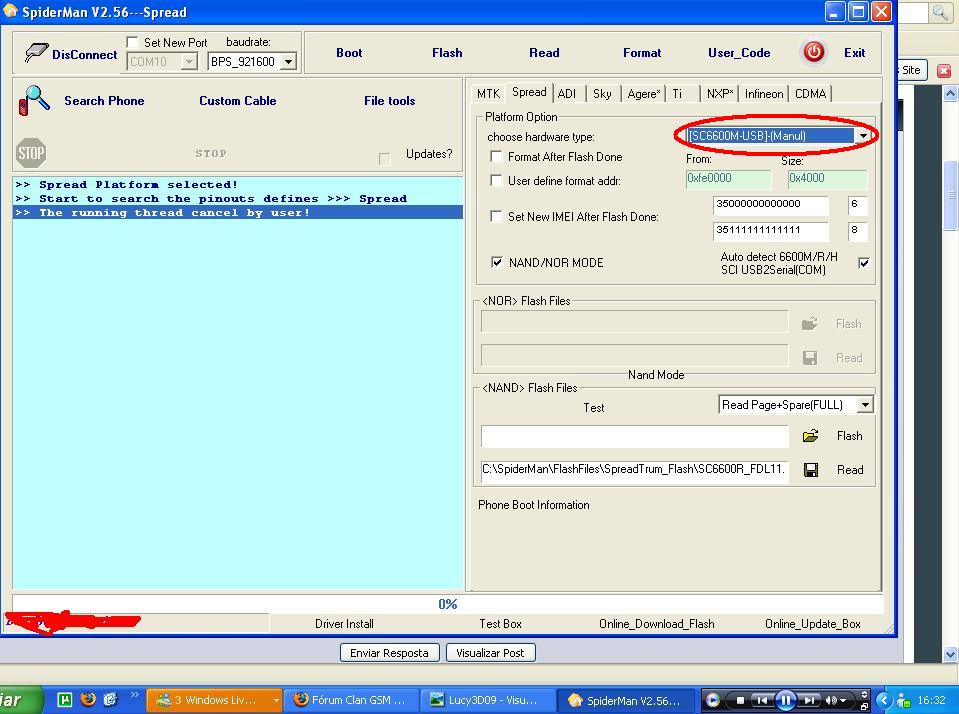Restore media player from taskbar toolbar

tap(864, 706)
